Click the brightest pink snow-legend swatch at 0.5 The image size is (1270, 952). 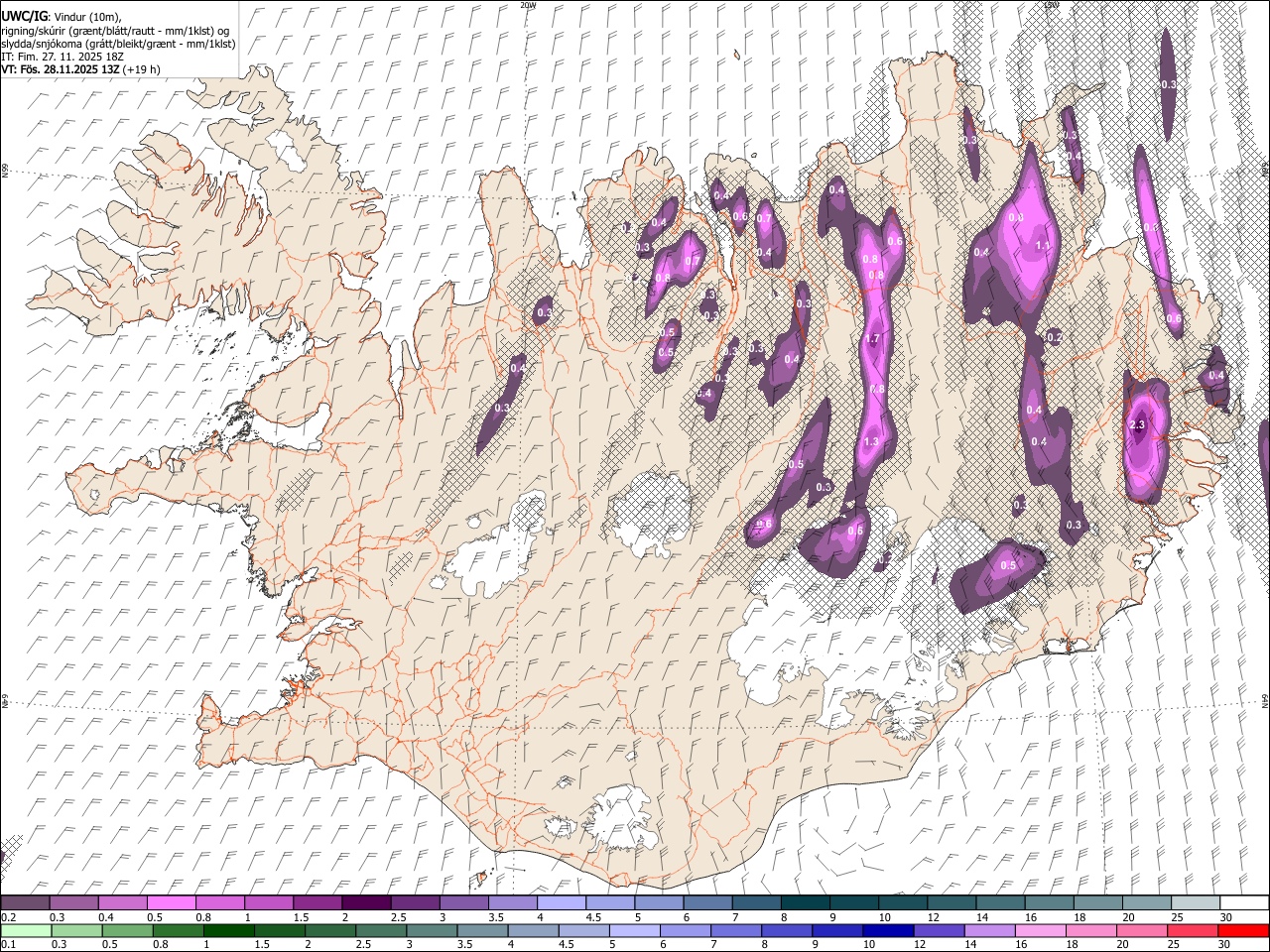point(172,902)
